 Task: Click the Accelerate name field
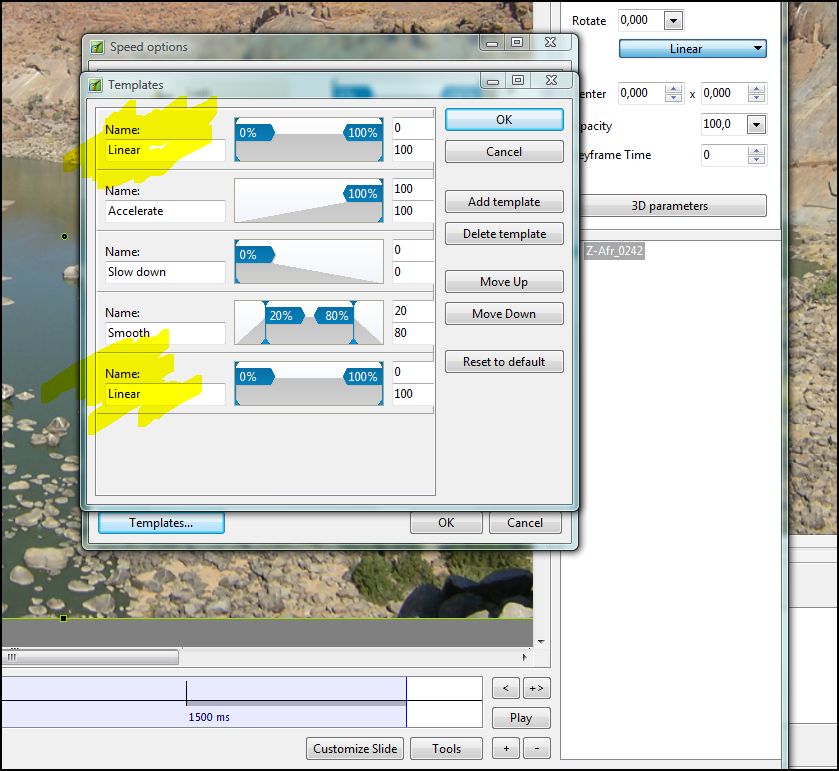pyautogui.click(x=165, y=211)
